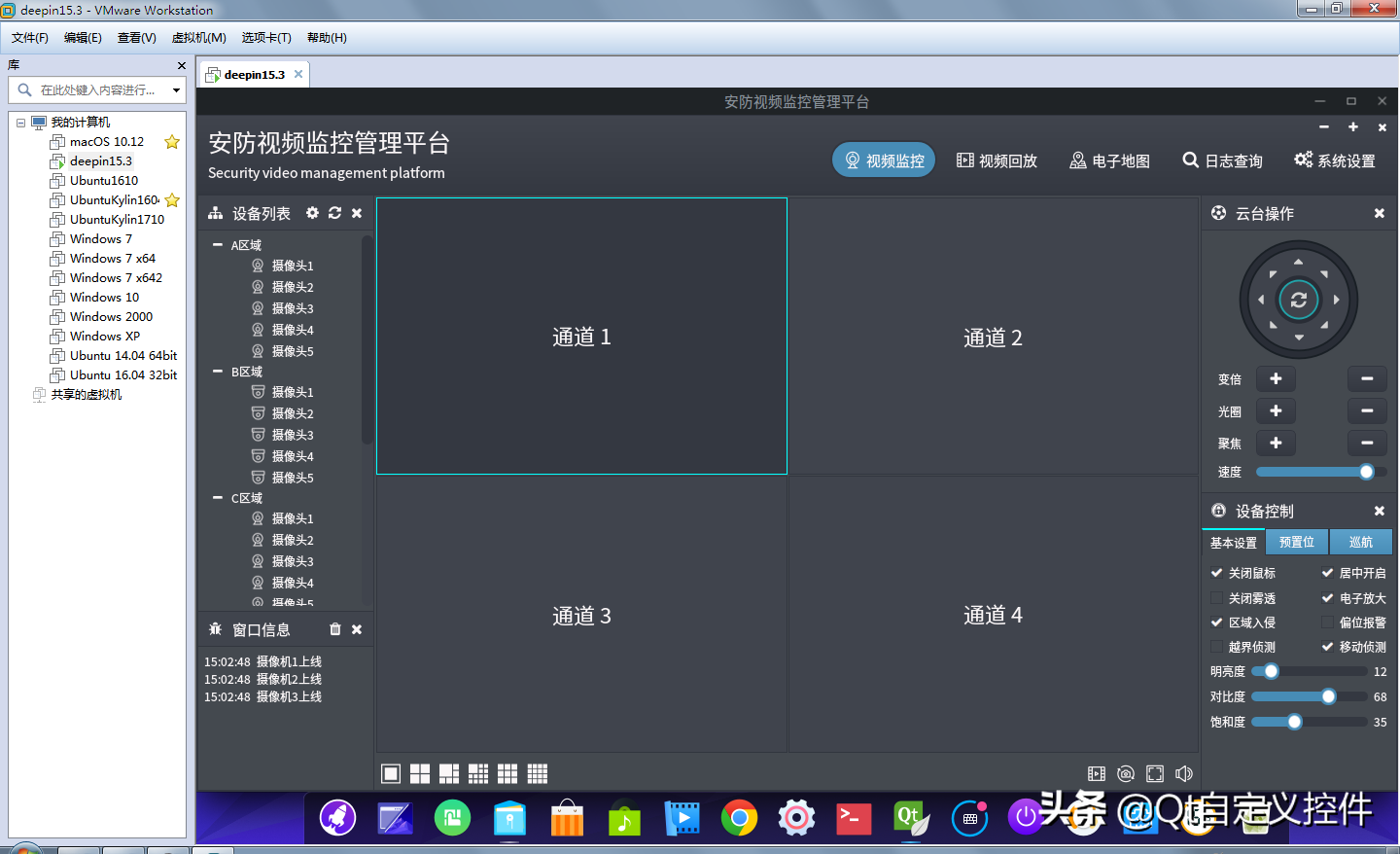Viewport: 1400px width, 854px height.
Task: Collapse the A区域 tree group
Action: tap(218, 245)
